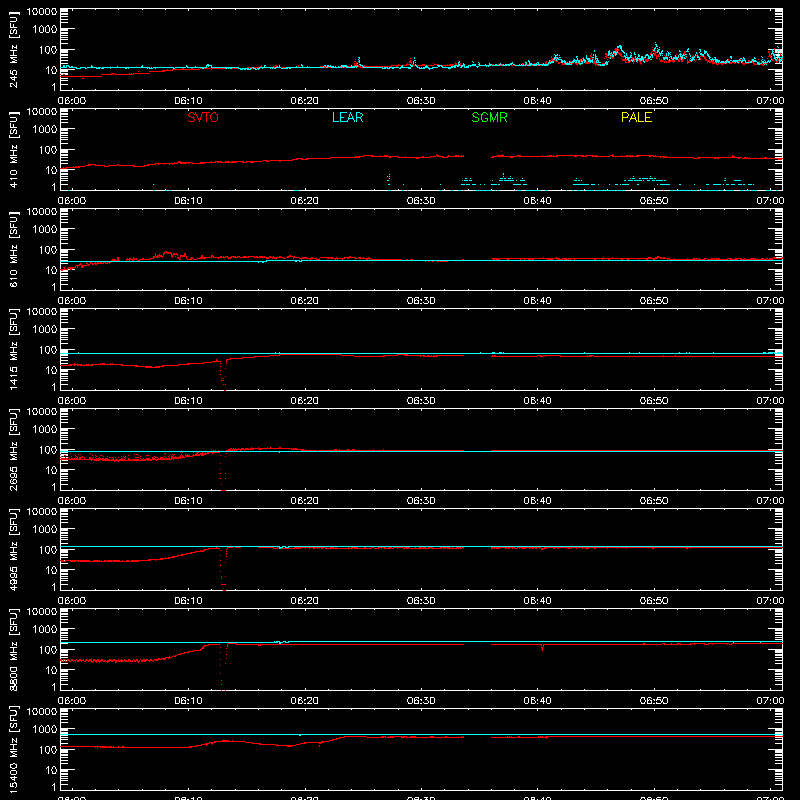This screenshot has width=800, height=800.
Task: Click 06:50 time label under 245 MHz plot
Action: 654,101
